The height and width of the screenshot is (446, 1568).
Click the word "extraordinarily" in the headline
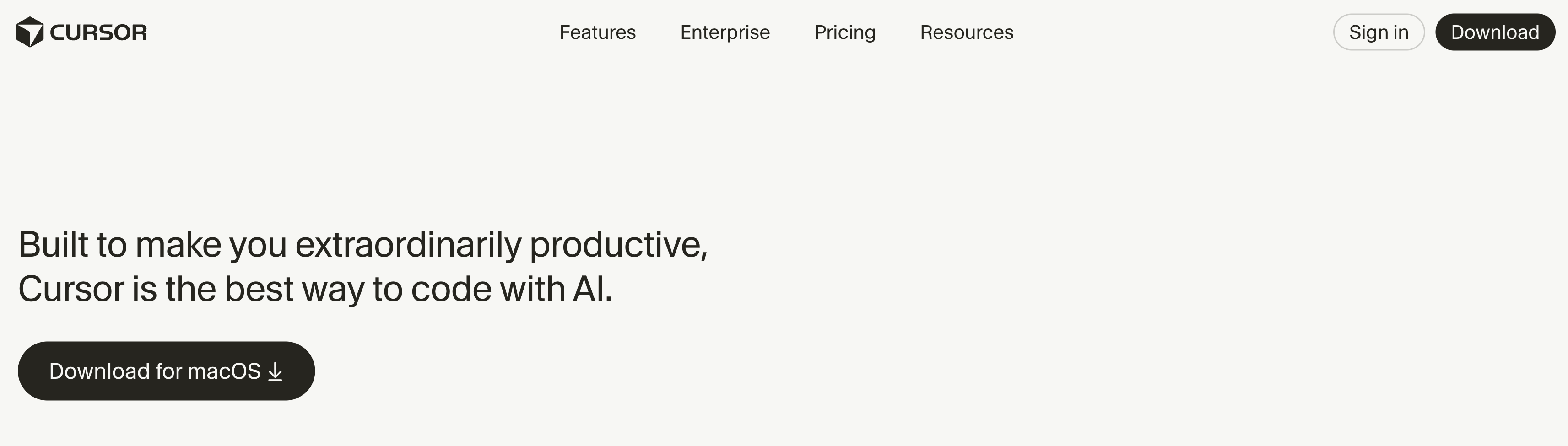pyautogui.click(x=408, y=245)
